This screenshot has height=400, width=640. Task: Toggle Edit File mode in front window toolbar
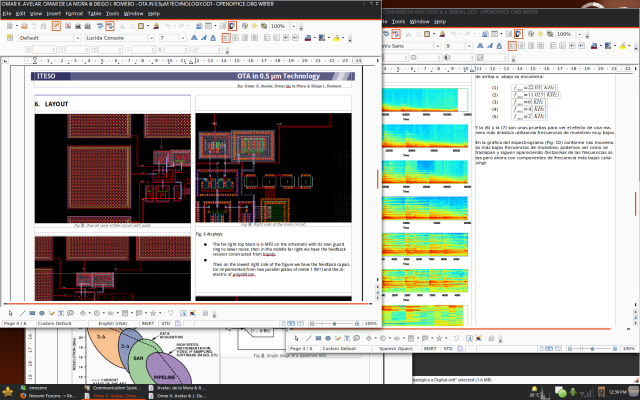click(x=56, y=26)
